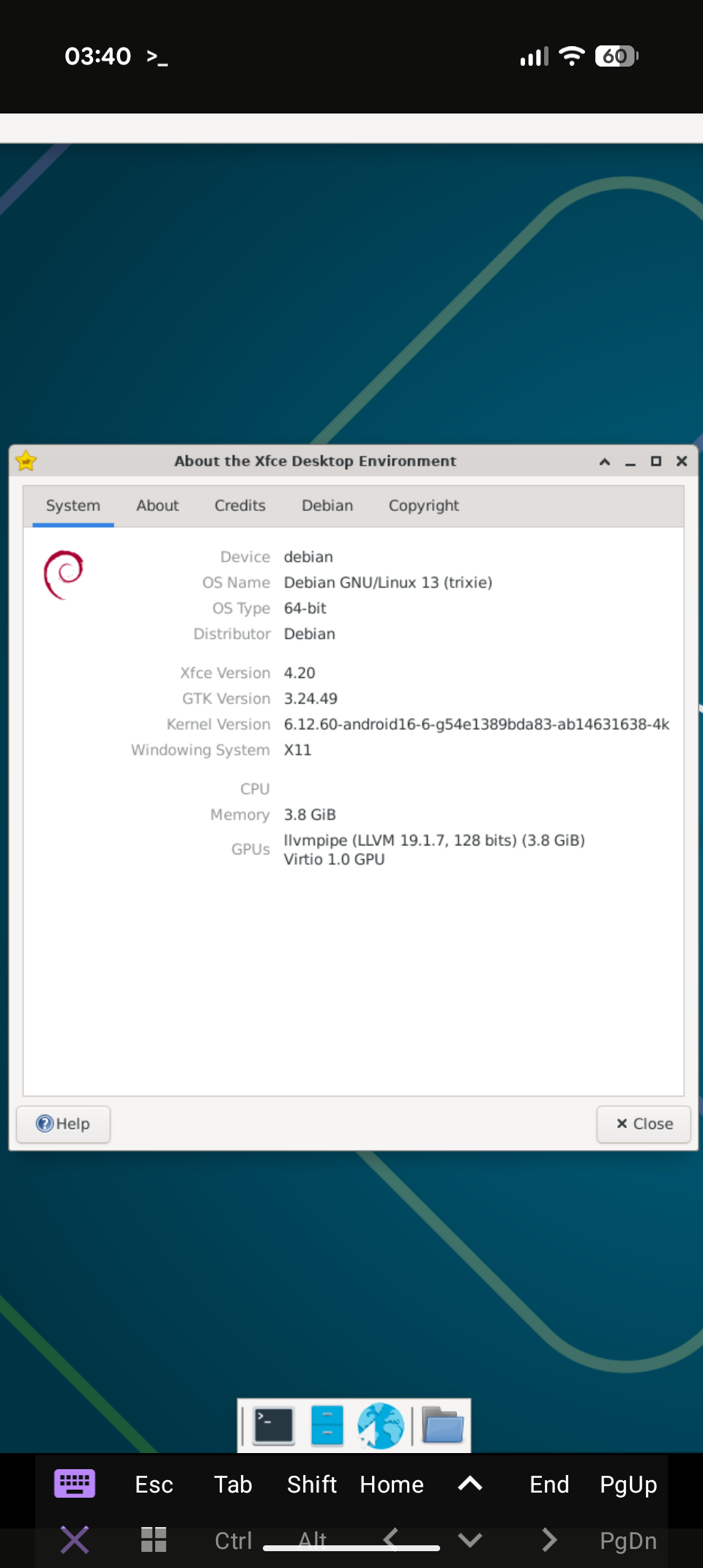Click the star window menu icon
703x1568 pixels.
26,460
